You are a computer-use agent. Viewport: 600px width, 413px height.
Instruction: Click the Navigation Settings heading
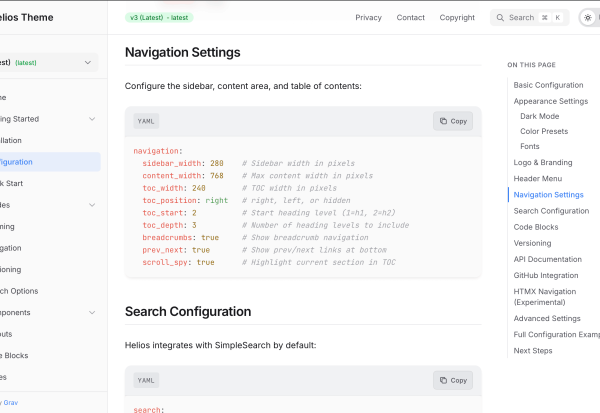coord(183,52)
